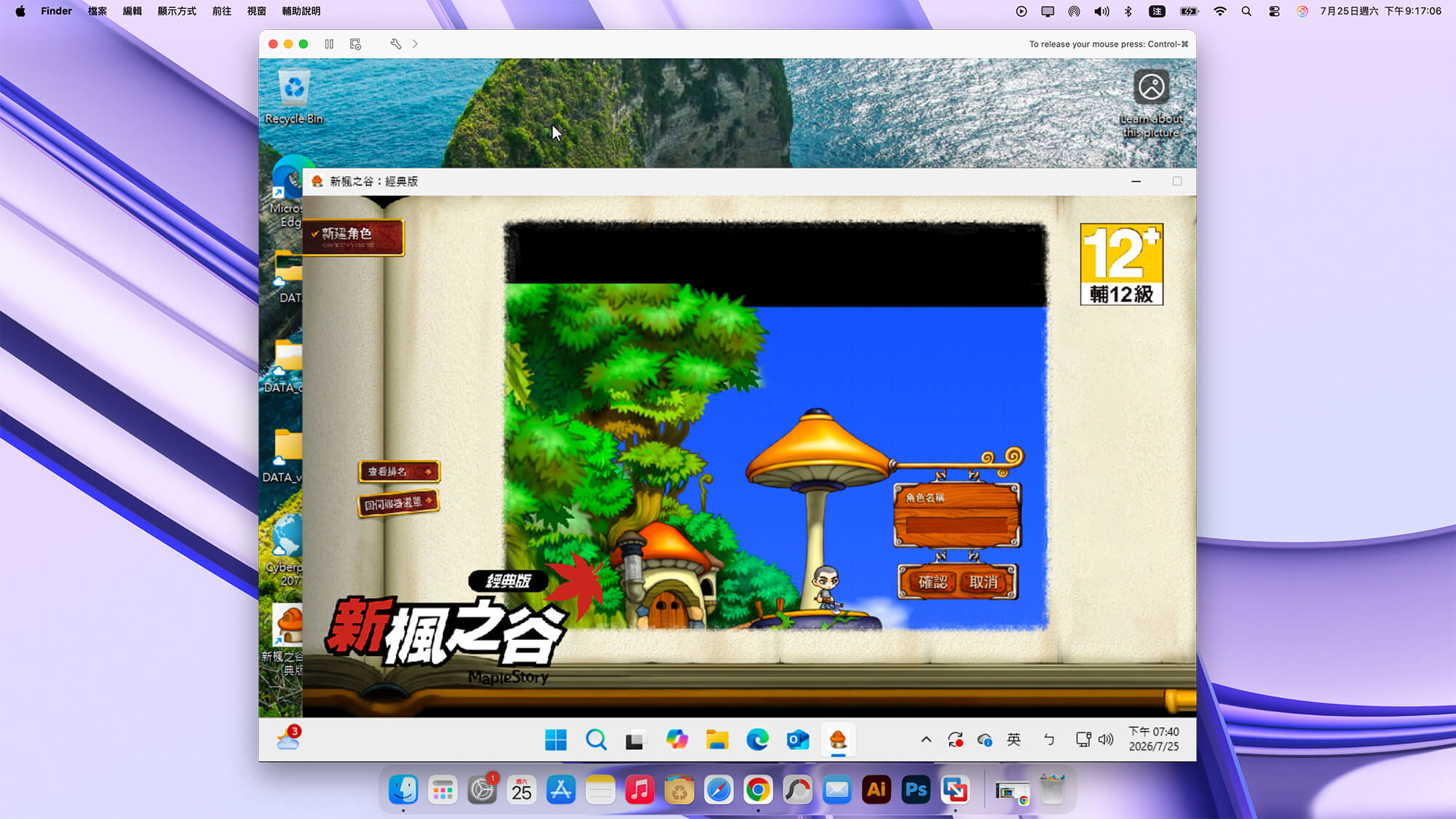Pause the virtual machine from the toolbar
Screen dimensions: 1456x819
329,44
